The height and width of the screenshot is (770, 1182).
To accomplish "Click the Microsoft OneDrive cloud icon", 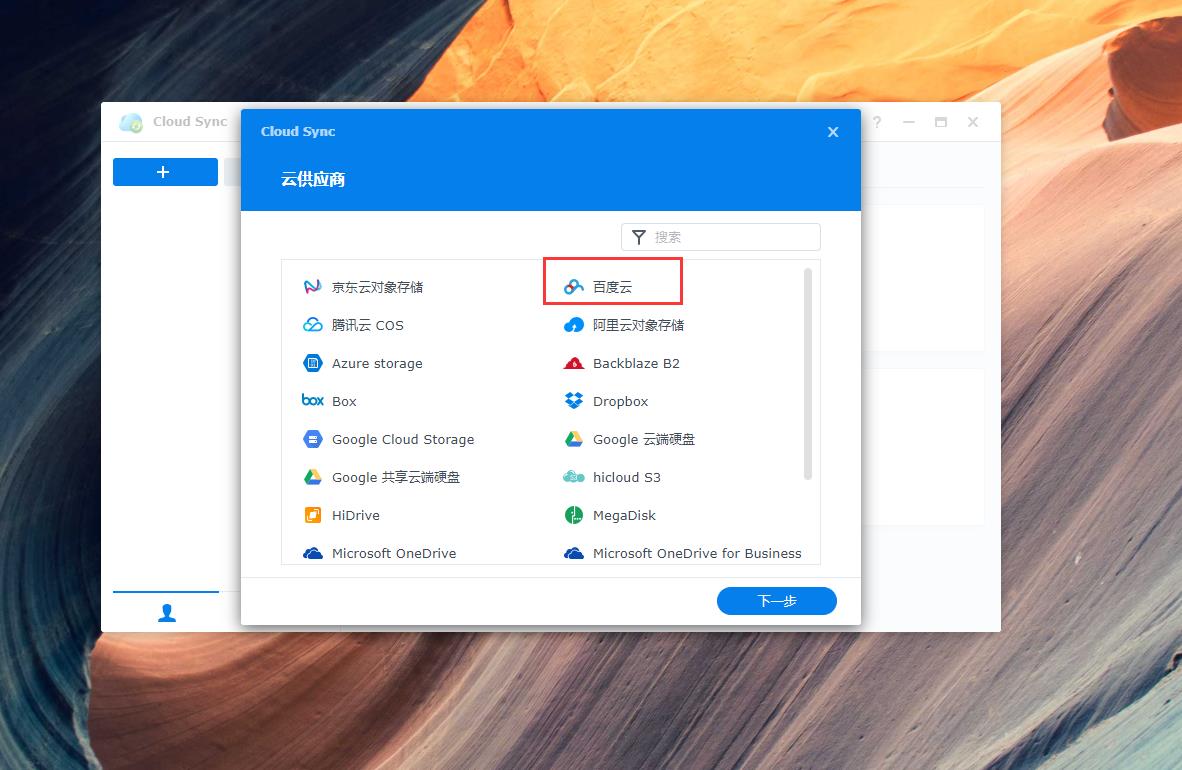I will coord(312,554).
